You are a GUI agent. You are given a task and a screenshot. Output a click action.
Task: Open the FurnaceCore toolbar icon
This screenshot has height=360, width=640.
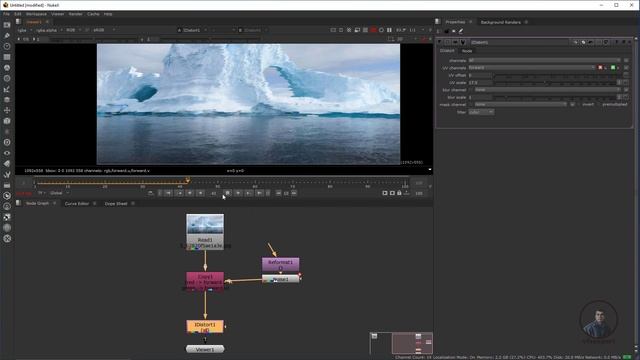(7, 196)
